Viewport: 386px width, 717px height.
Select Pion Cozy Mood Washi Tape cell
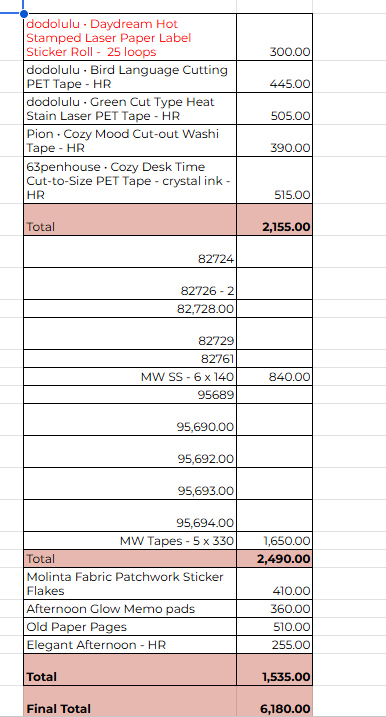130,140
